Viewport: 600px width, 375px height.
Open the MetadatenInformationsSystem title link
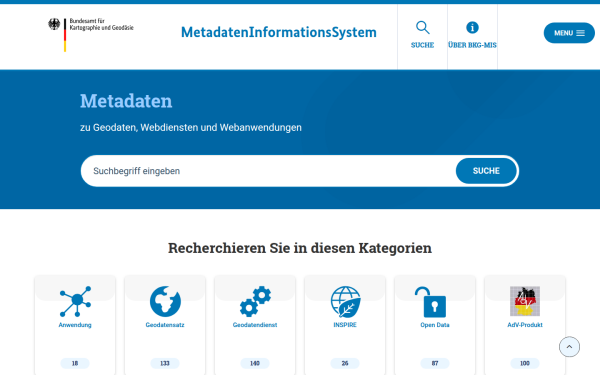click(x=279, y=33)
